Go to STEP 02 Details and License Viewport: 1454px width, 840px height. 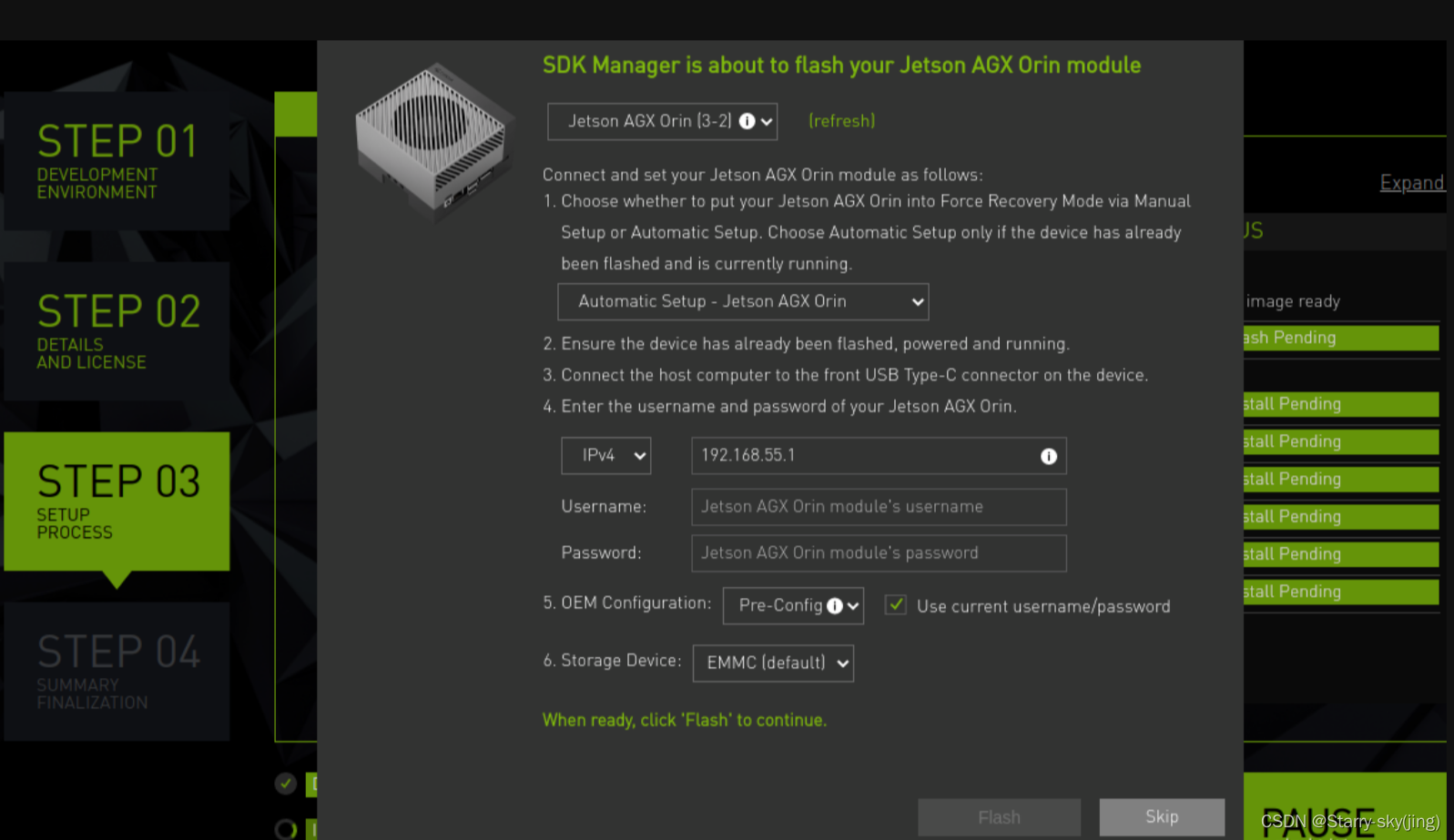[117, 331]
